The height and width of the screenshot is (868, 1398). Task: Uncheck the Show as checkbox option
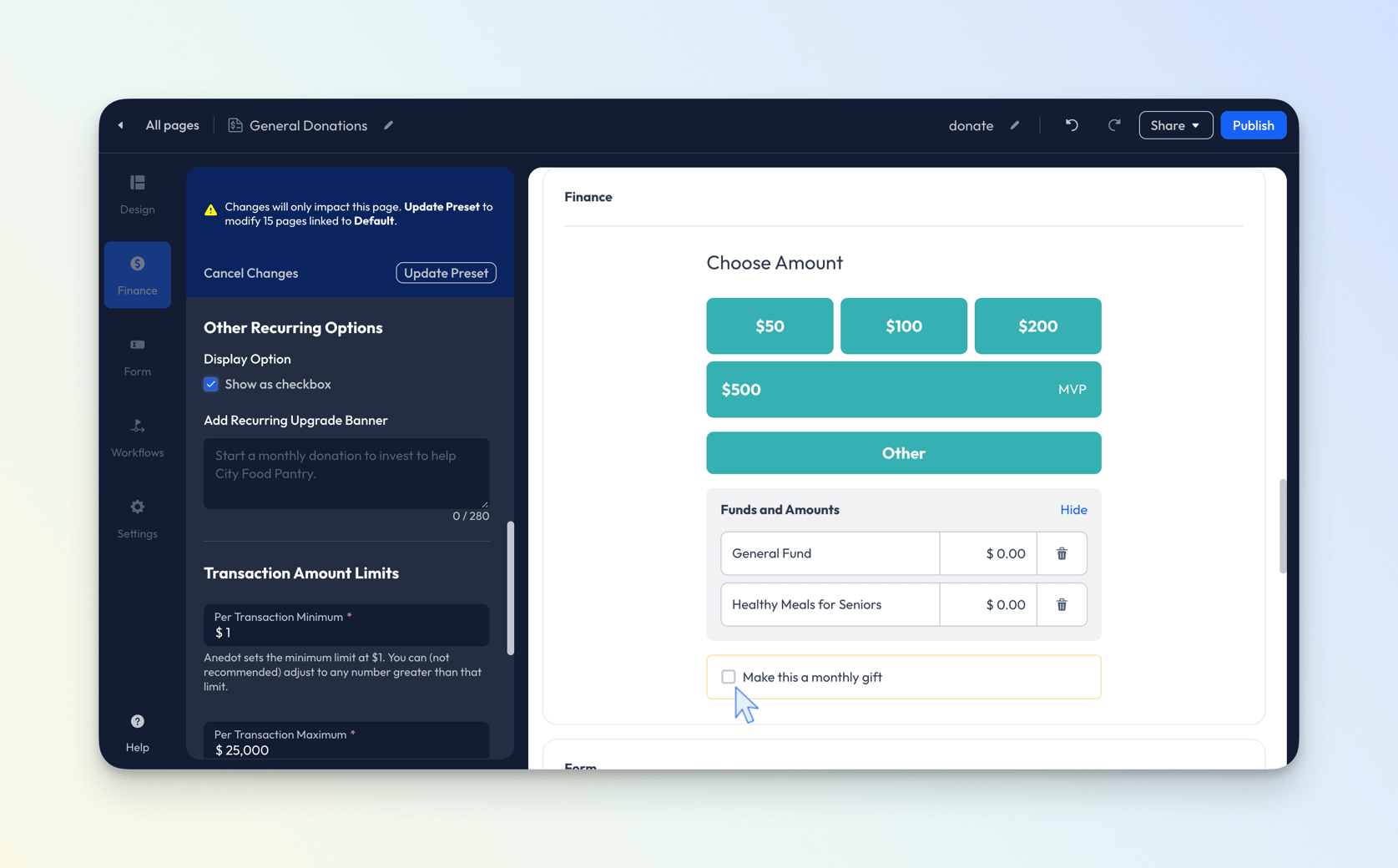click(x=211, y=384)
